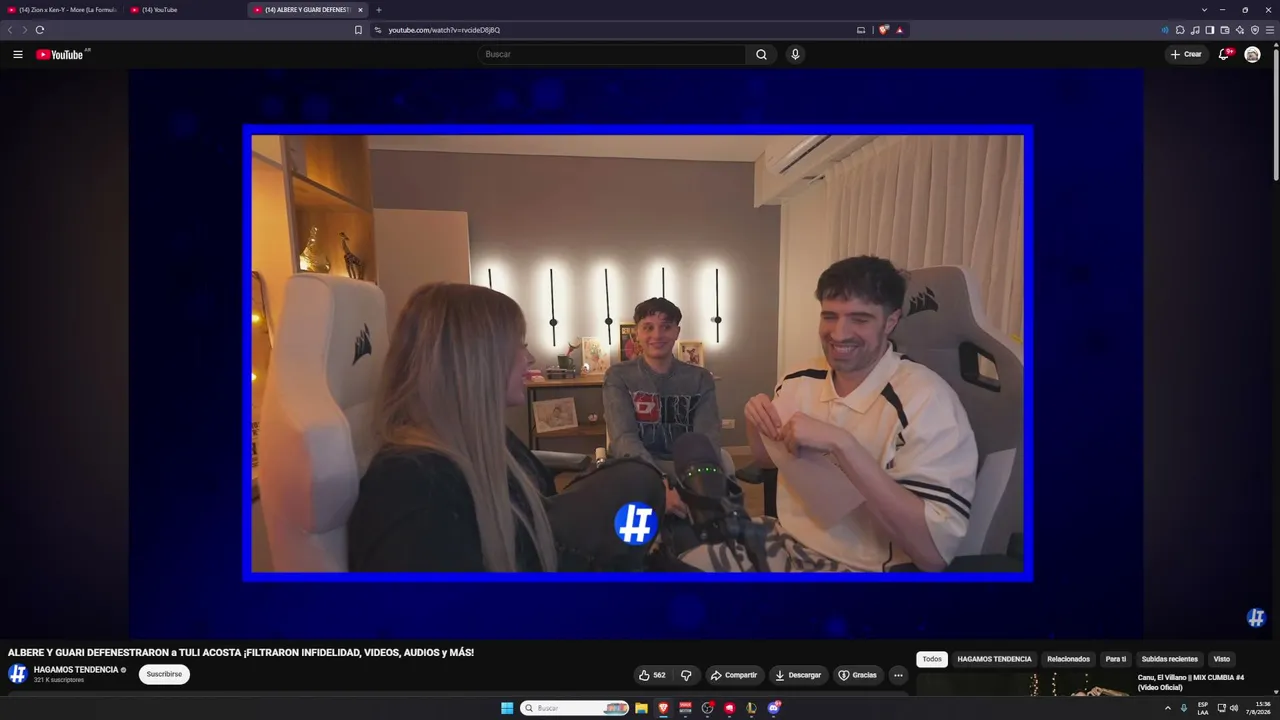This screenshot has height=720, width=1280.
Task: Open the browser main menu
Action: [1270, 30]
